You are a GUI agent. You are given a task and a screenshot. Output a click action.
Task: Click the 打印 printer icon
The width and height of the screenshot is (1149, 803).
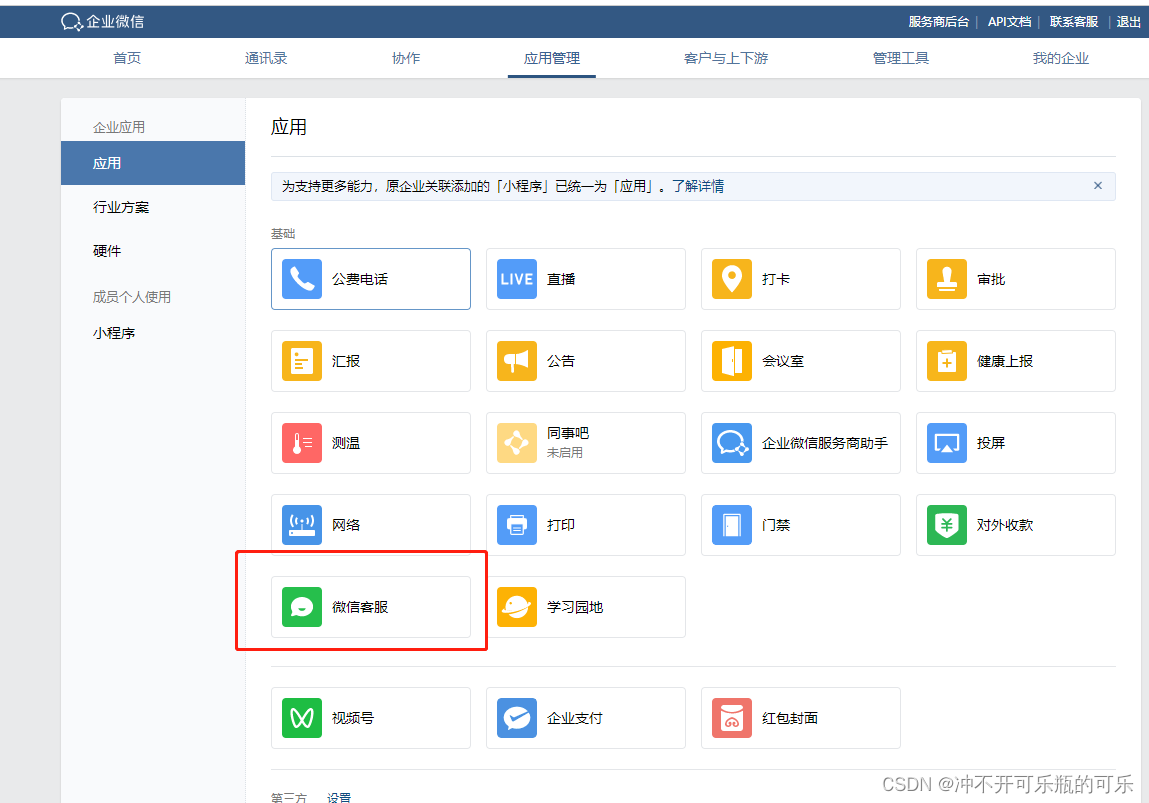(517, 525)
